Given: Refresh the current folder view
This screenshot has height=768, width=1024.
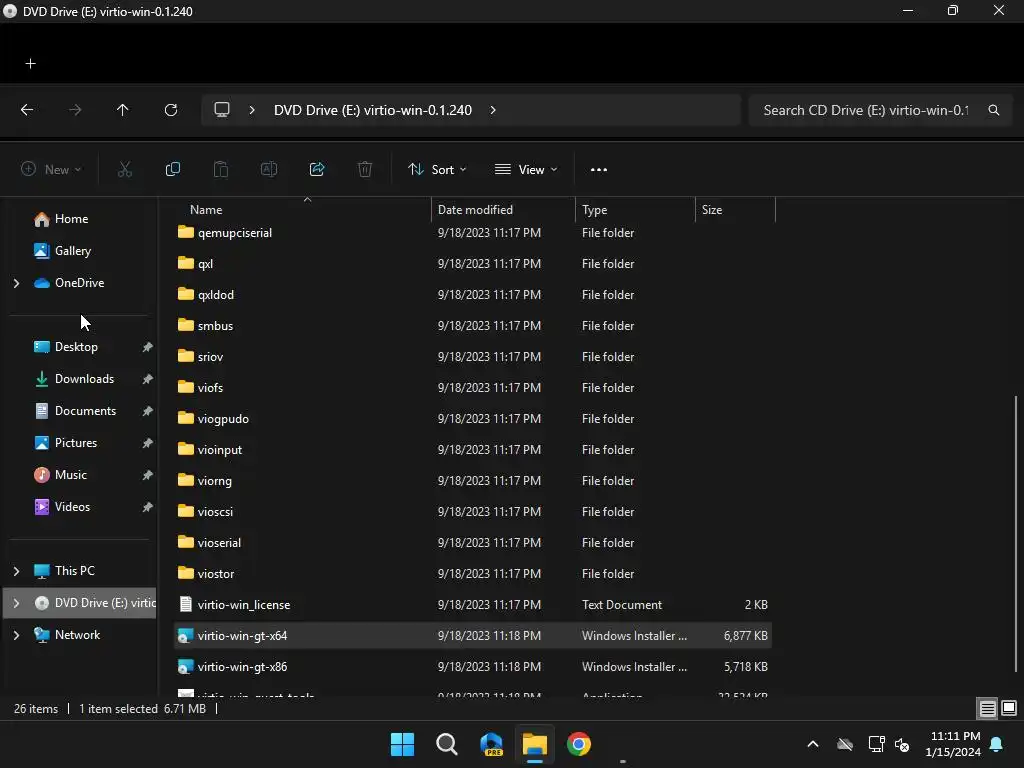Looking at the screenshot, I should pyautogui.click(x=171, y=110).
